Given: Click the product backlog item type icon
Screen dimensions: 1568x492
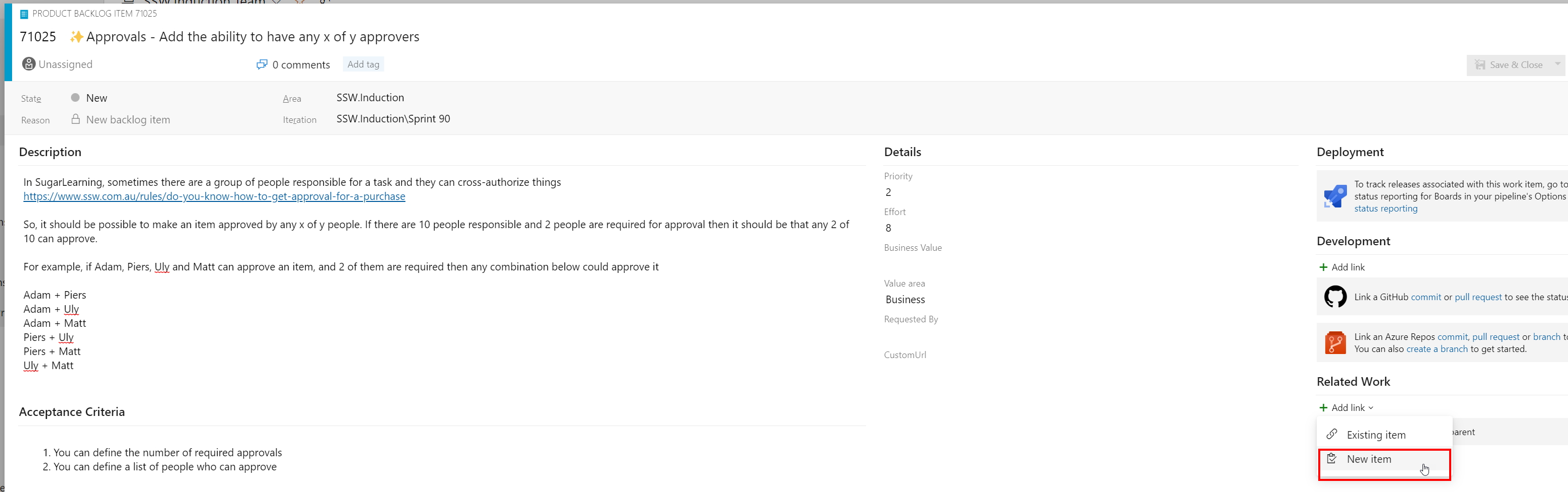Looking at the screenshot, I should click(x=24, y=14).
